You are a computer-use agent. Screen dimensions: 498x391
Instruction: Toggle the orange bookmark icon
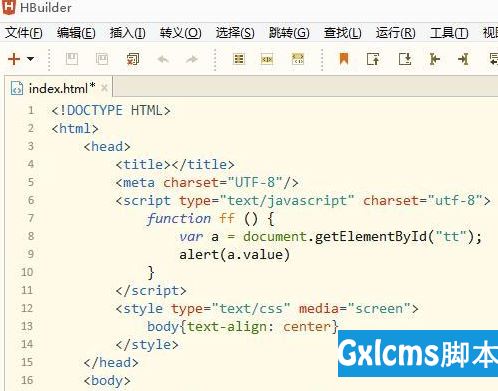click(x=344, y=59)
